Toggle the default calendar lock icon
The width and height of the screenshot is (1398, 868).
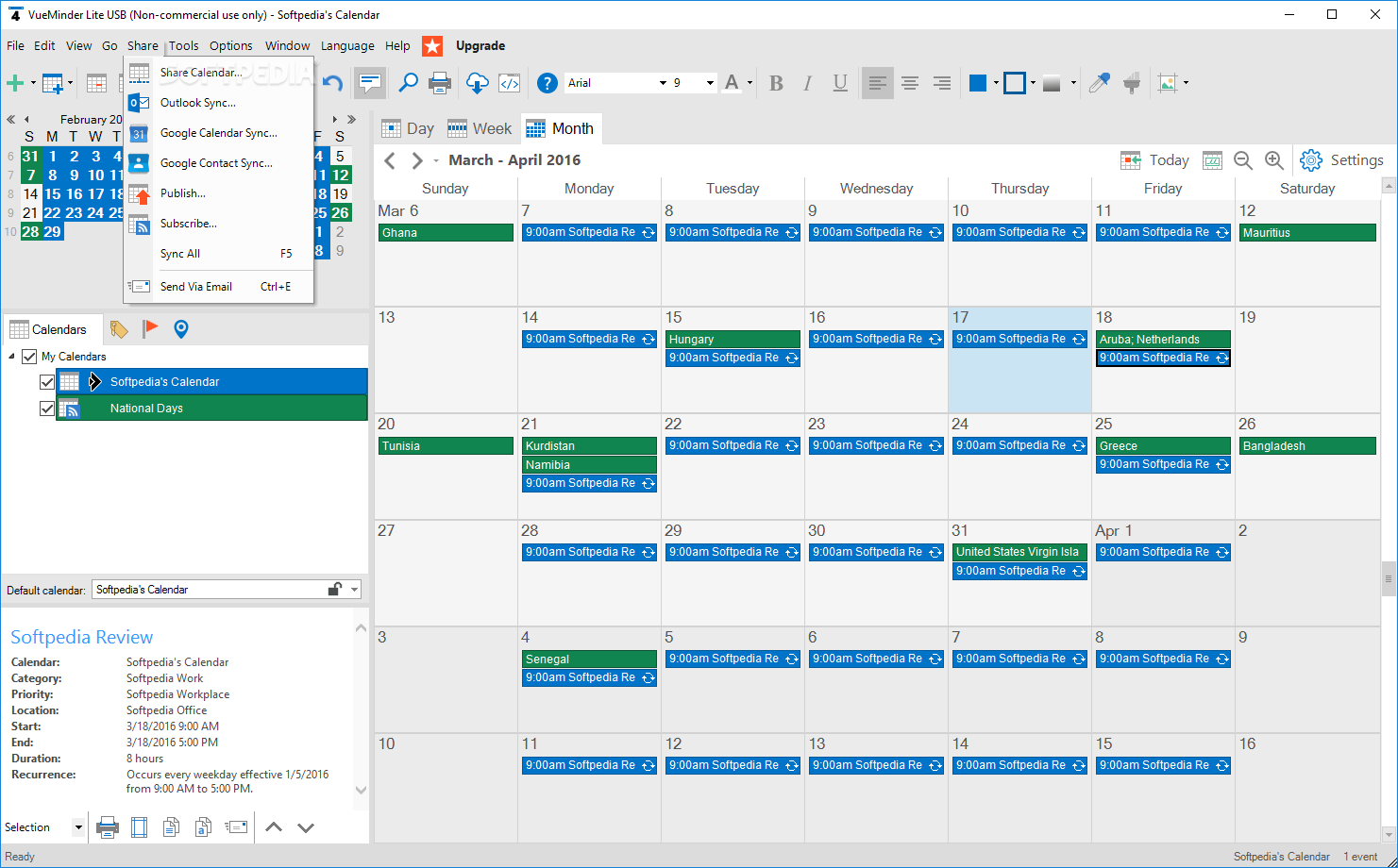coord(335,589)
